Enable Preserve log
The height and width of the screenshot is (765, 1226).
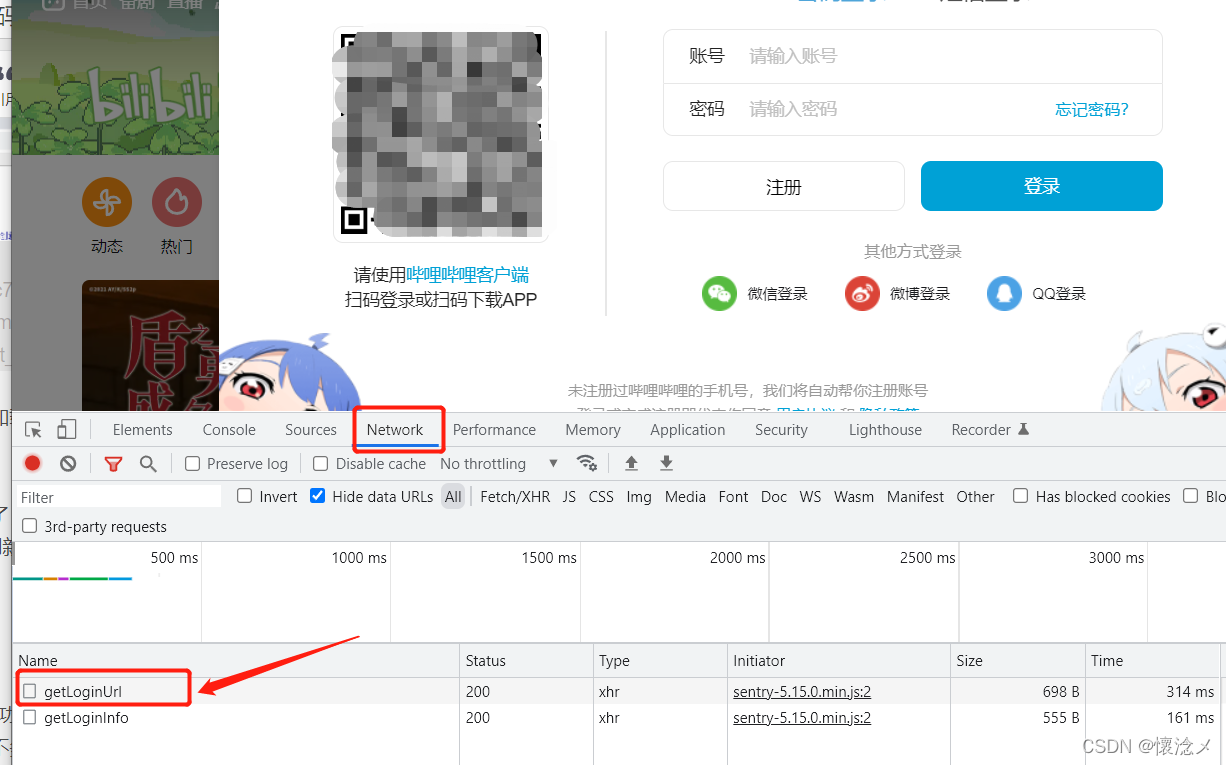tap(190, 463)
